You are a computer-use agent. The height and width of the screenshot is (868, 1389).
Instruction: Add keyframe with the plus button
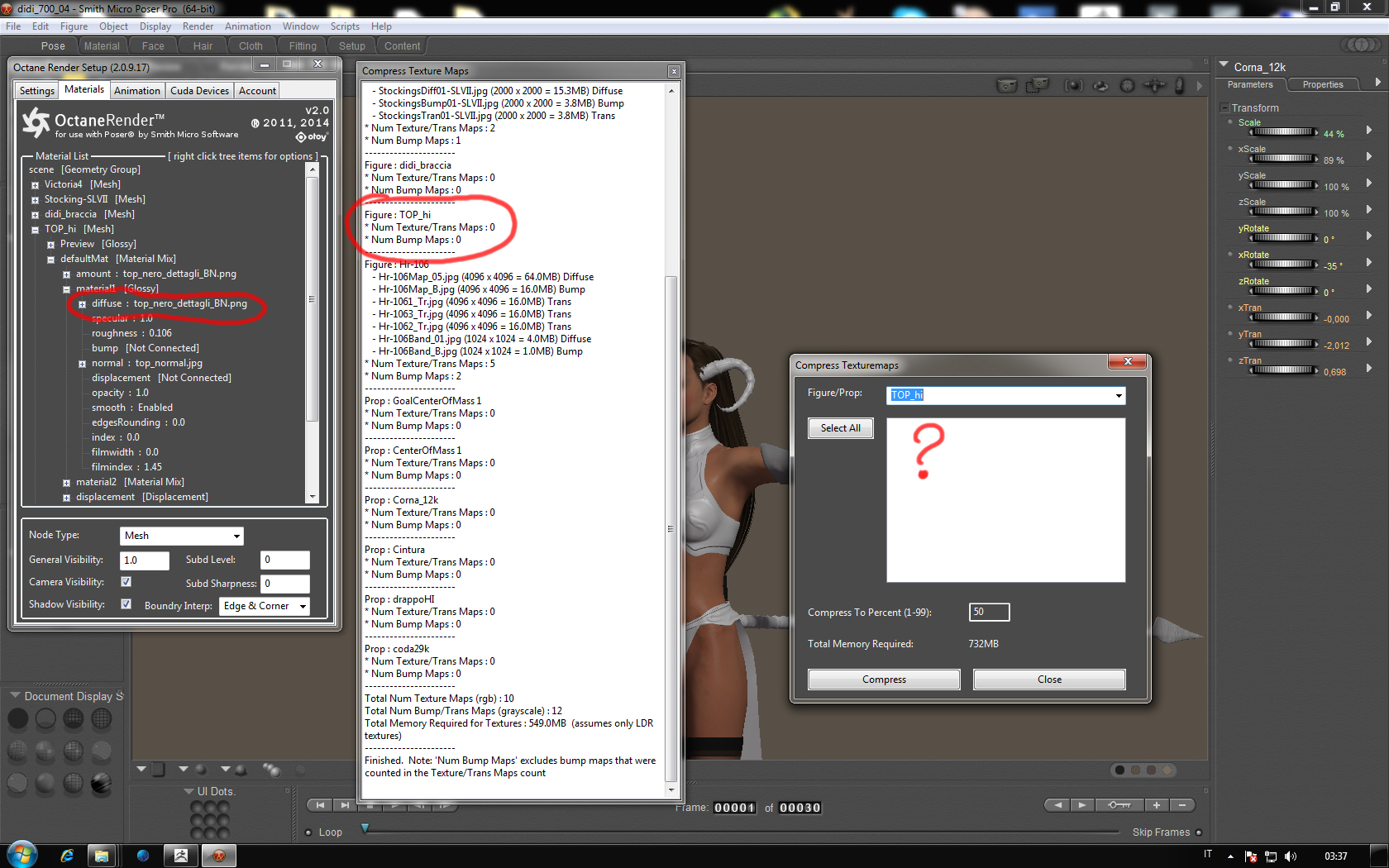(x=1157, y=805)
